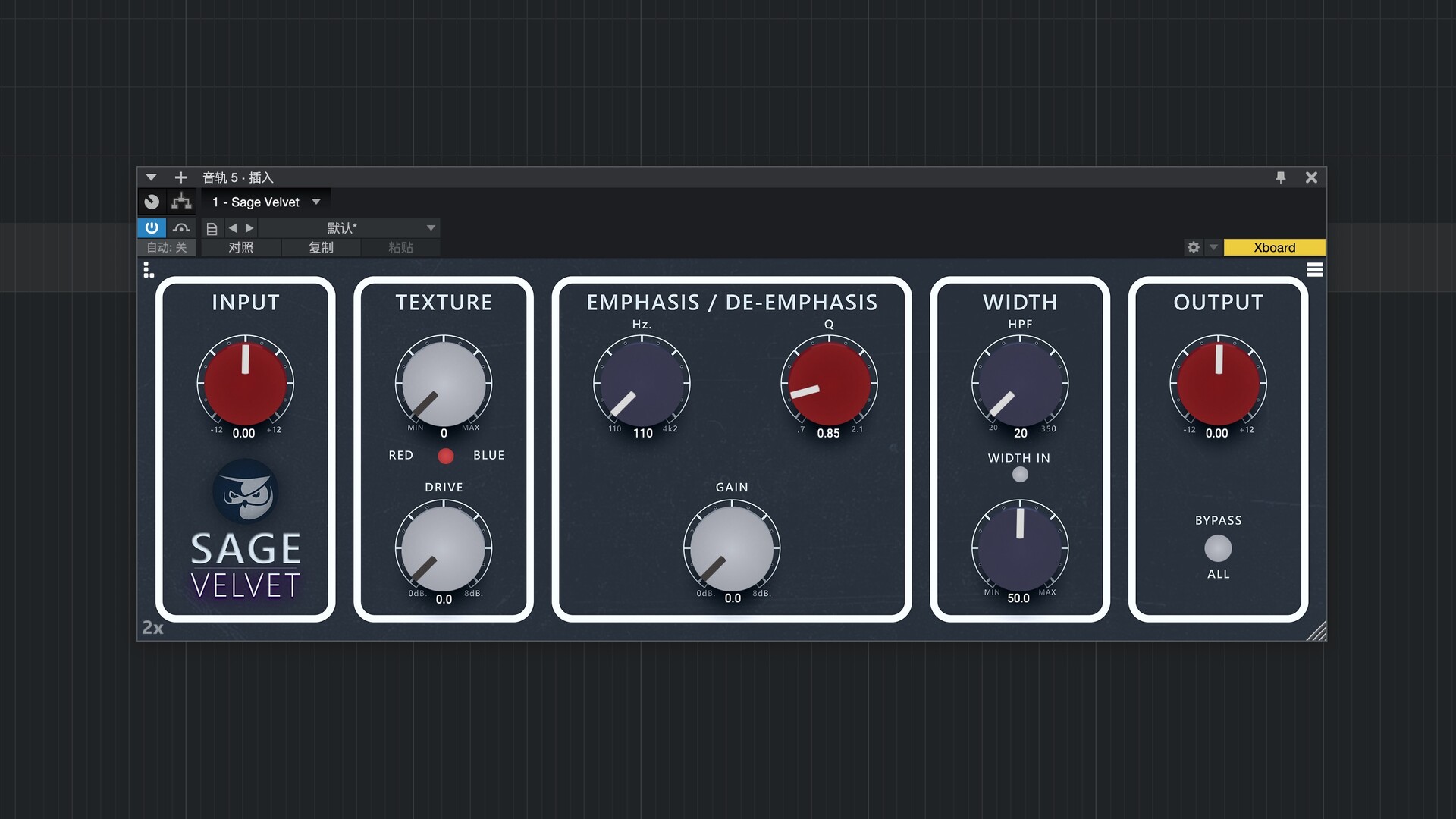Click the next preset arrow
Image resolution: width=1456 pixels, height=819 pixels.
[x=249, y=227]
